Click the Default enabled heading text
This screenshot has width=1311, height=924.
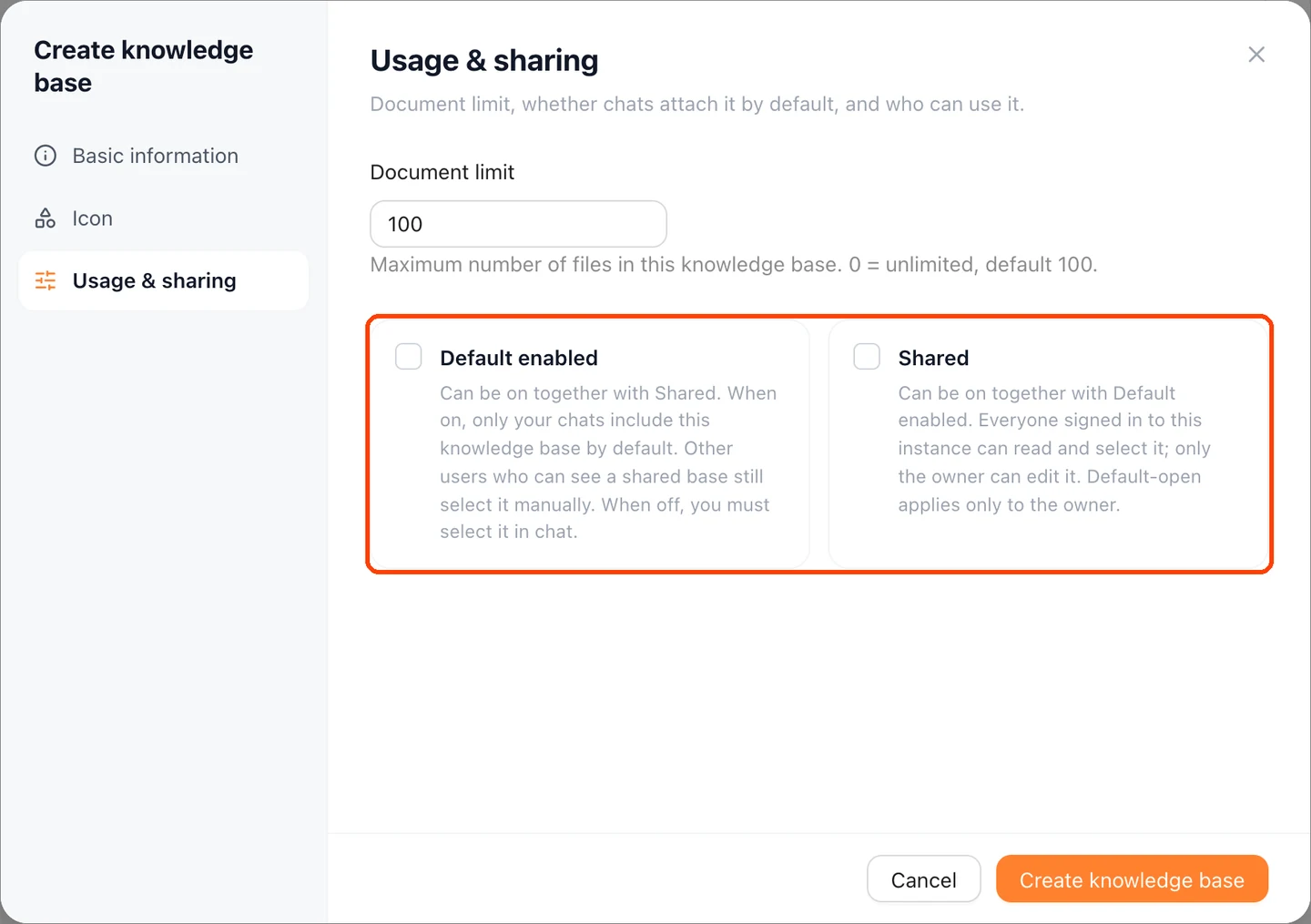[519, 358]
